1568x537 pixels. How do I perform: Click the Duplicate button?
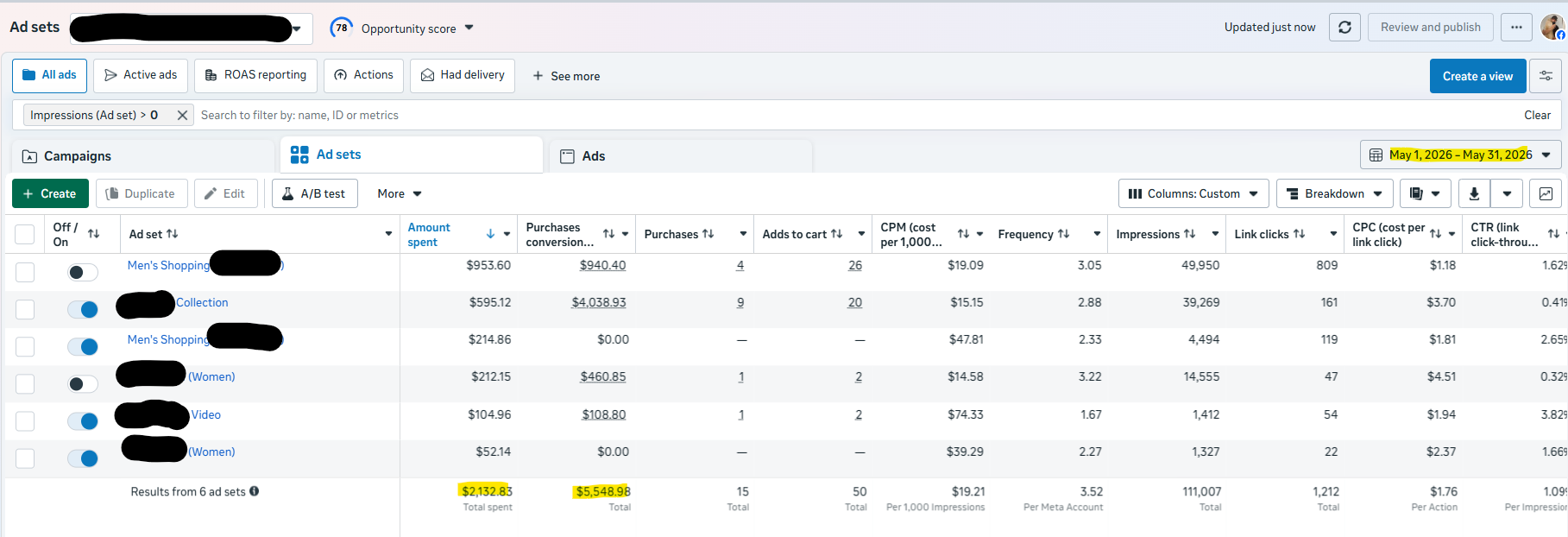pyautogui.click(x=141, y=193)
